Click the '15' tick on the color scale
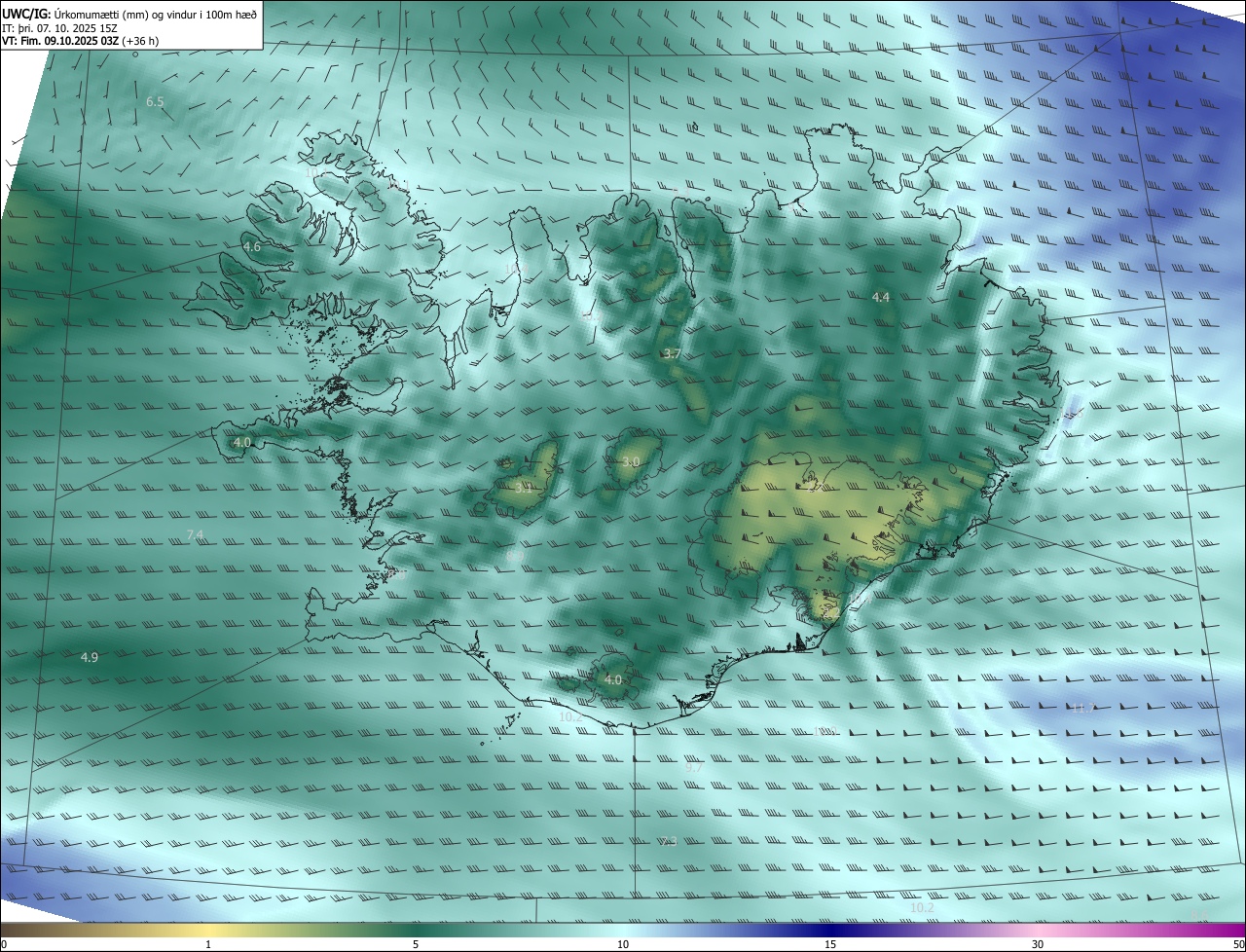 pos(830,944)
